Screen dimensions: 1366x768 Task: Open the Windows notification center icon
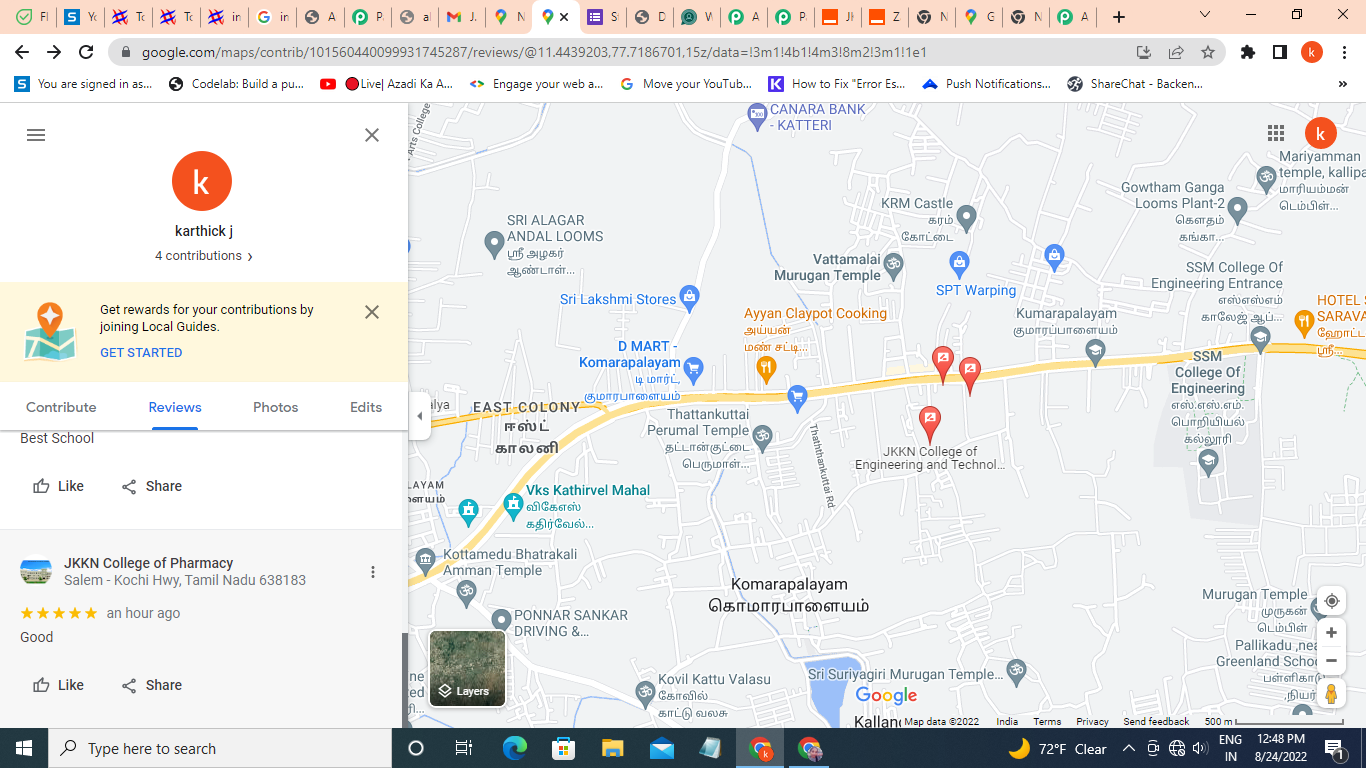coord(1334,748)
